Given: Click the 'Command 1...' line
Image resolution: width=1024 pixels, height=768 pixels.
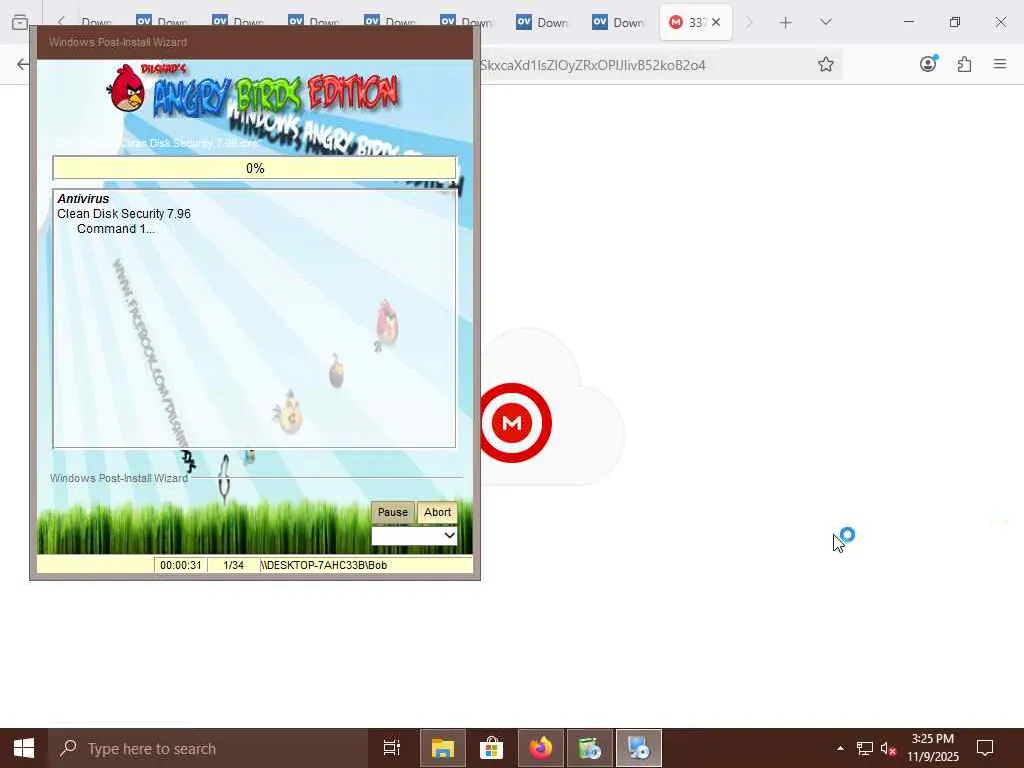Looking at the screenshot, I should click(116, 229).
